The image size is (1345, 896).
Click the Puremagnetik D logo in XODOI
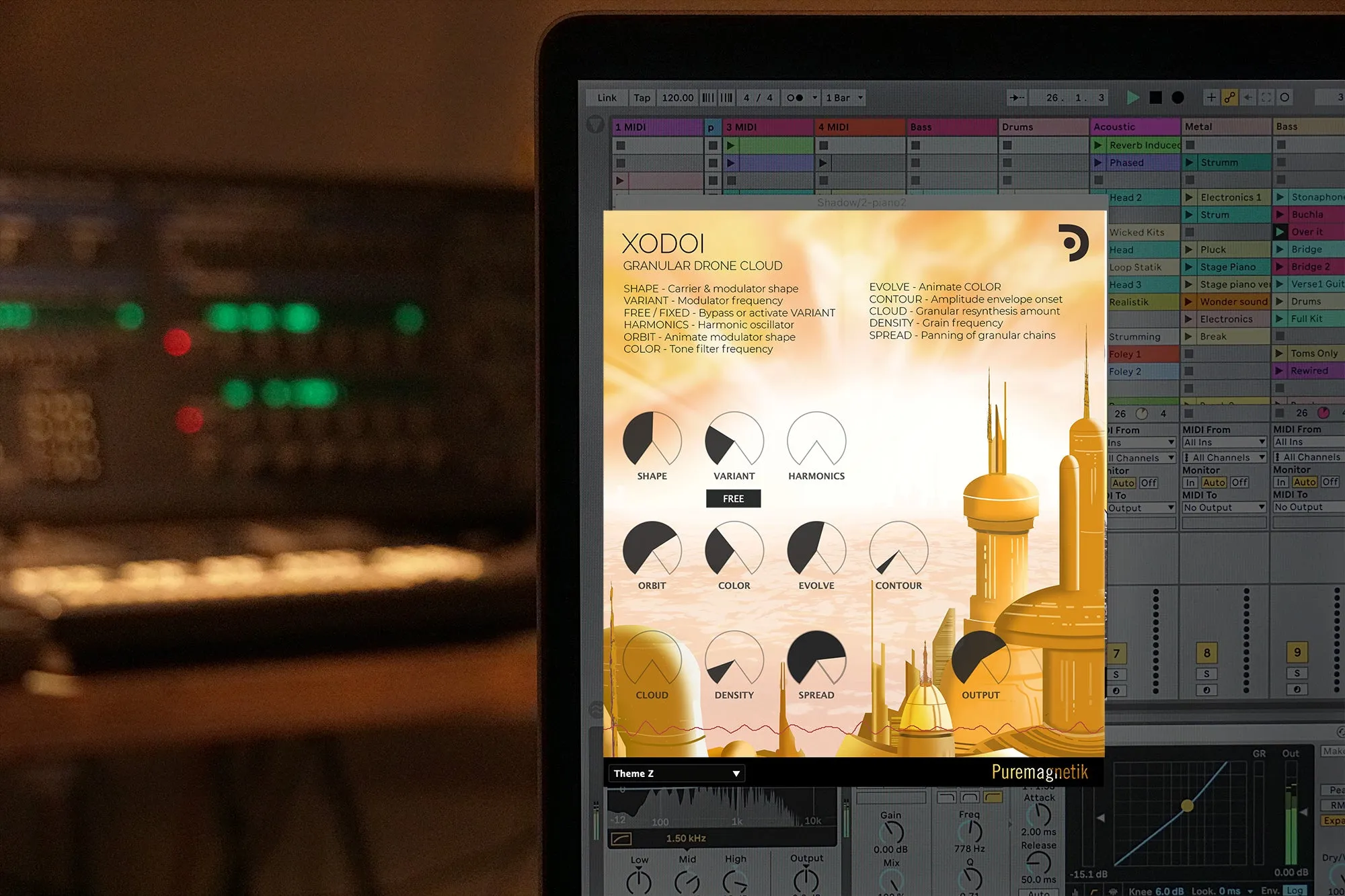tap(1073, 243)
